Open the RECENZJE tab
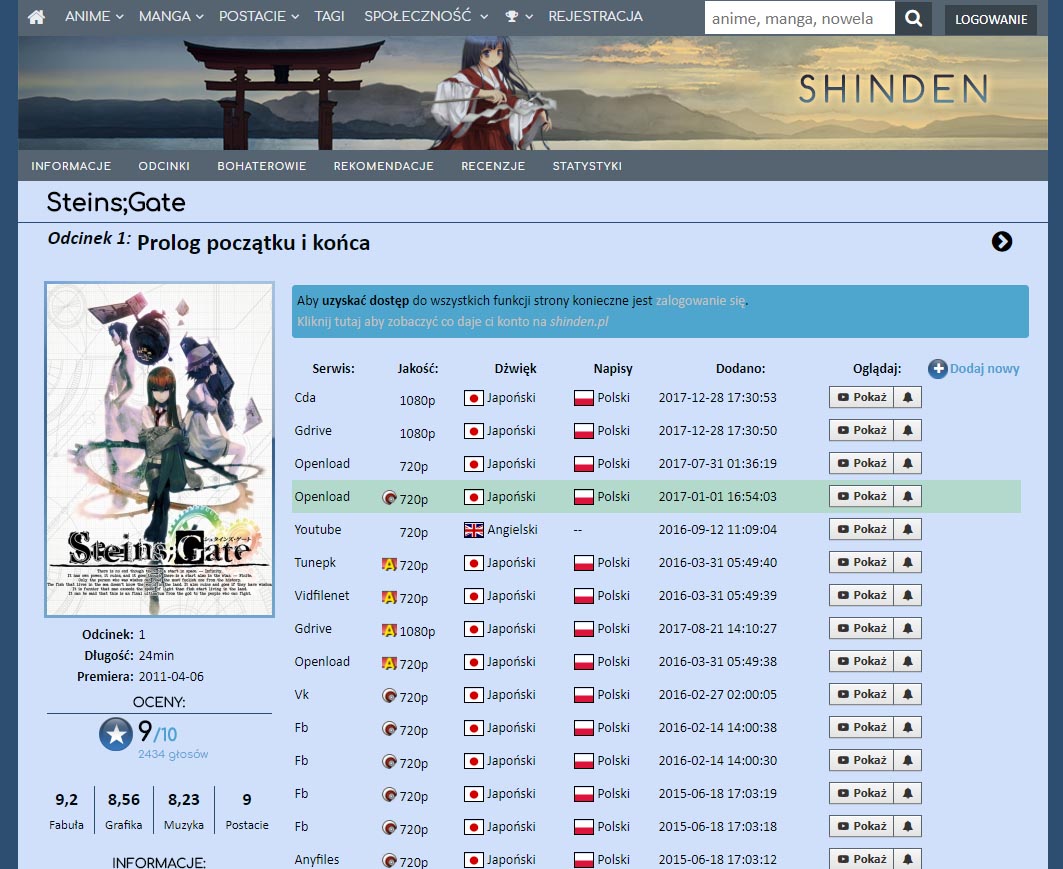This screenshot has width=1063, height=869. coord(493,166)
